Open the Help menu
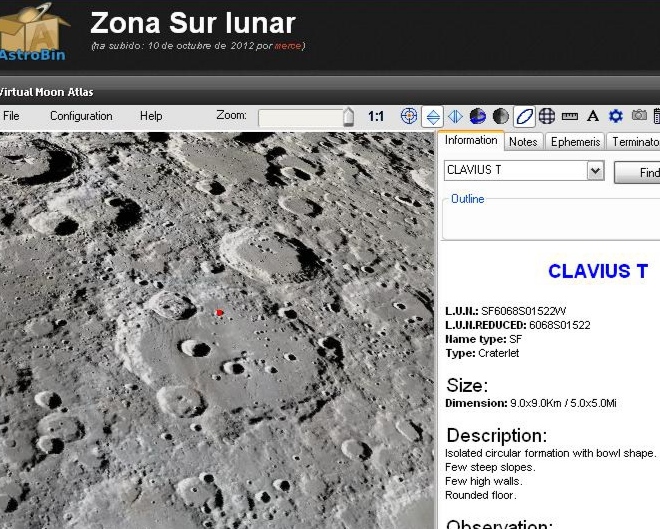Viewport: 660px width, 529px height. pos(151,116)
